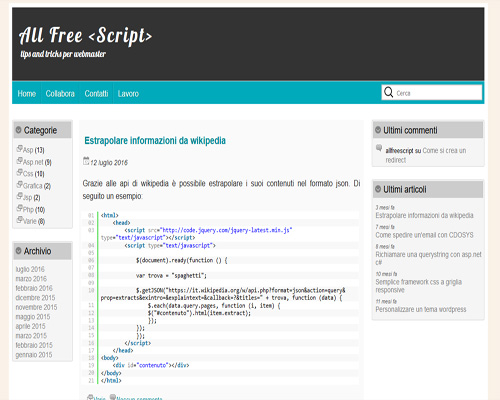Click code line $("#contenuto").html(item.extract);

point(199,313)
